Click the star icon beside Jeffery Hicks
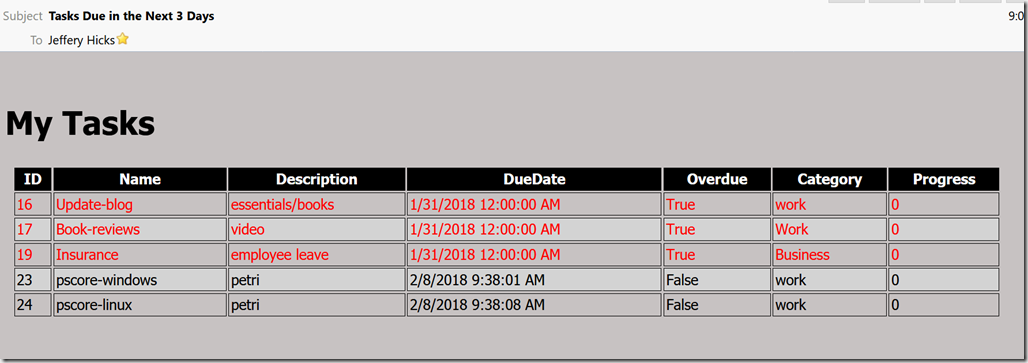This screenshot has height=363, width=1028. click(x=123, y=39)
